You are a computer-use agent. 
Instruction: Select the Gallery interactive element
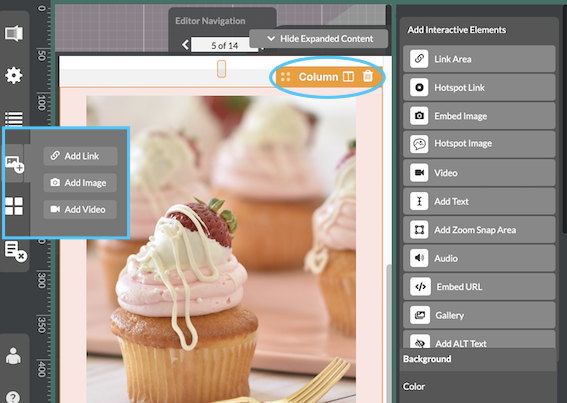[479, 315]
